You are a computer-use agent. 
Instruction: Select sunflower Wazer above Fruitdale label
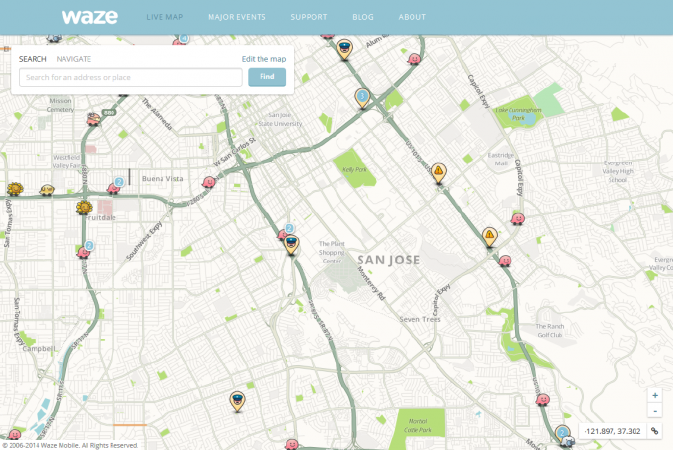(84, 208)
